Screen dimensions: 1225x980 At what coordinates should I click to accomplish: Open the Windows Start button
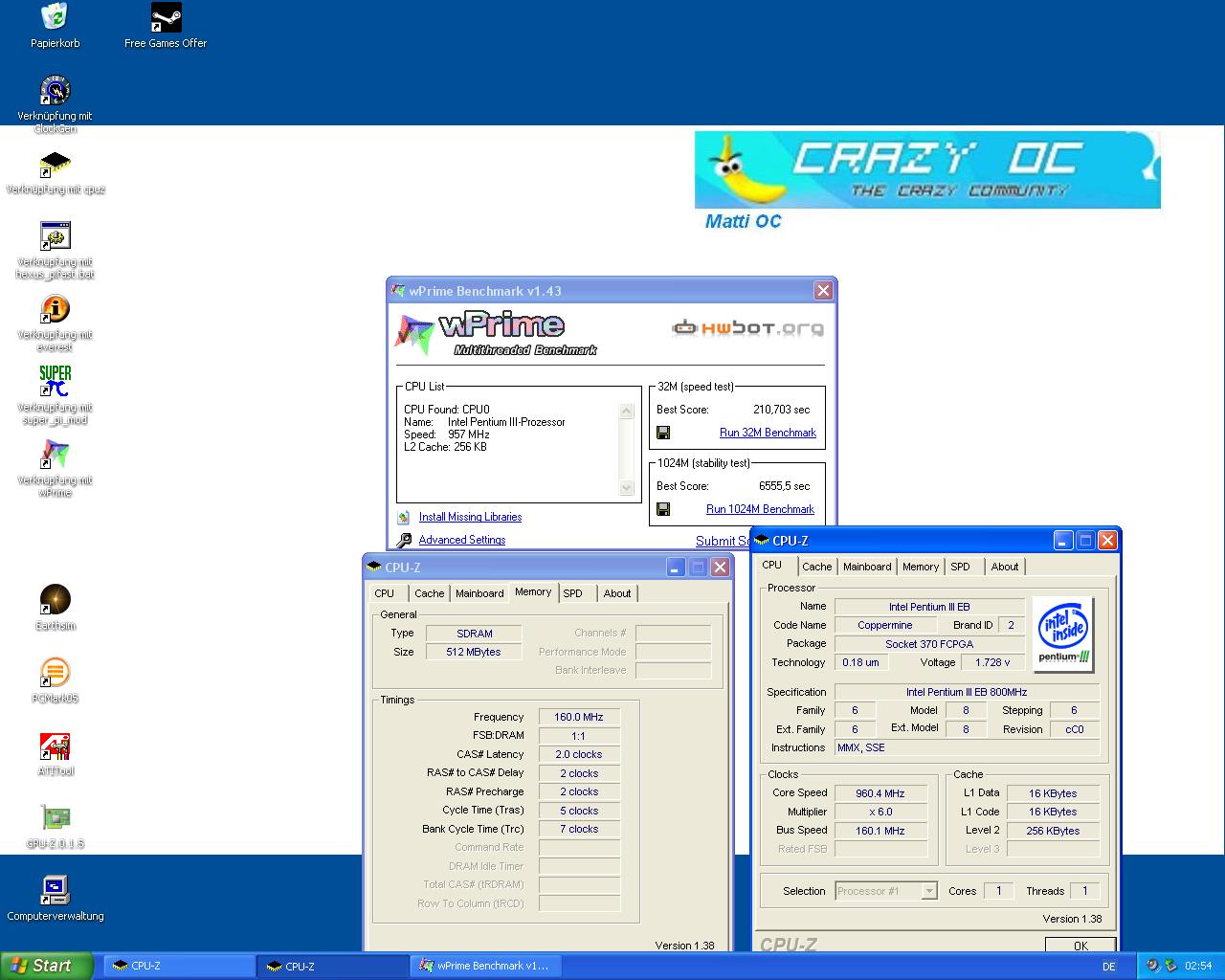click(x=47, y=966)
